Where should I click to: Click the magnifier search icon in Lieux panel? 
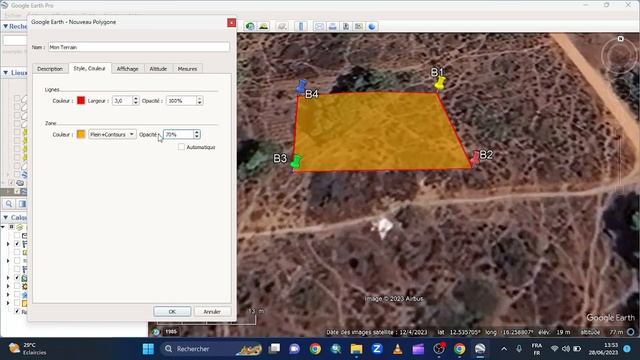[9, 204]
